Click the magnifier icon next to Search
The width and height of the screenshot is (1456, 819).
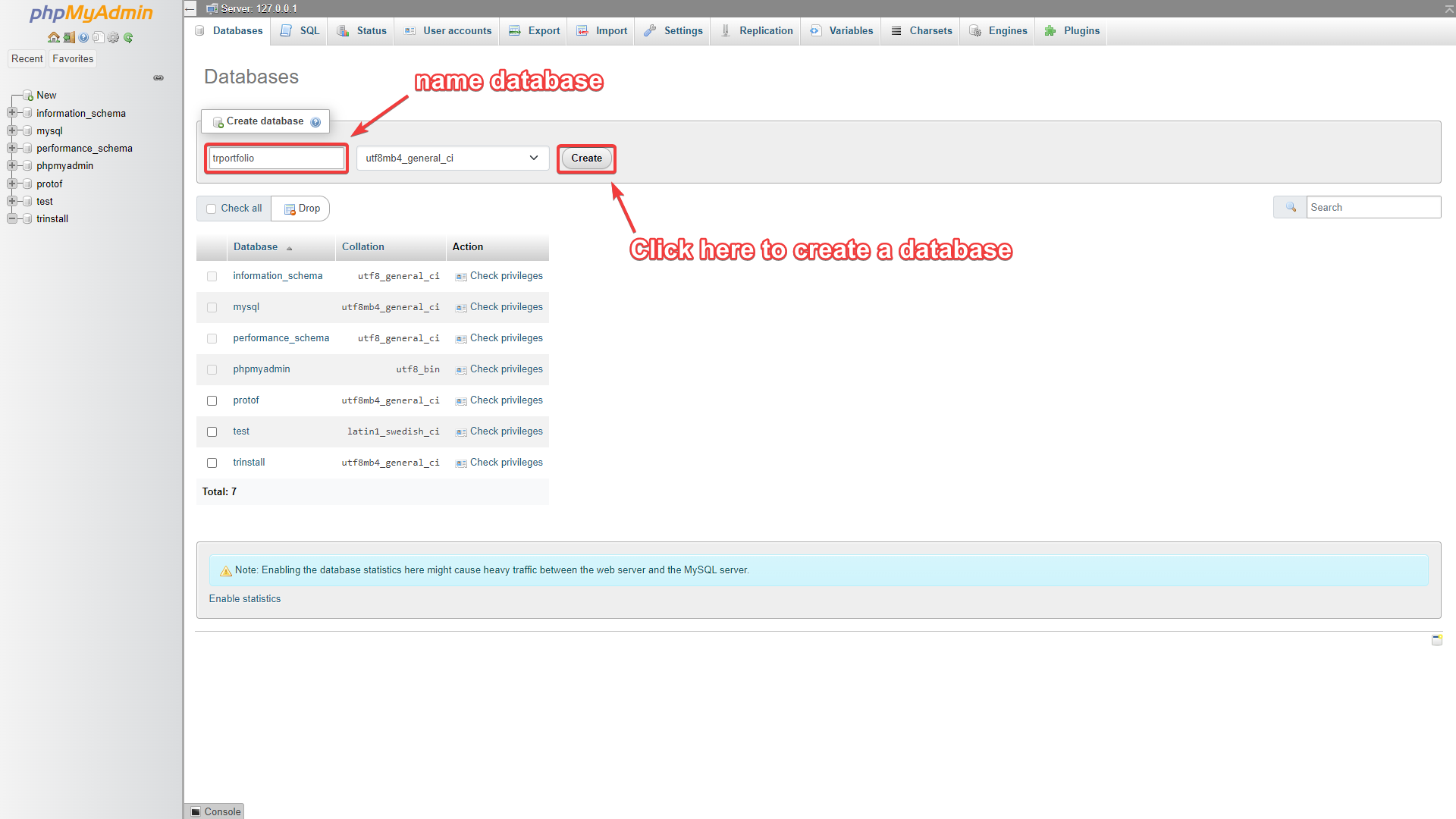tap(1291, 207)
